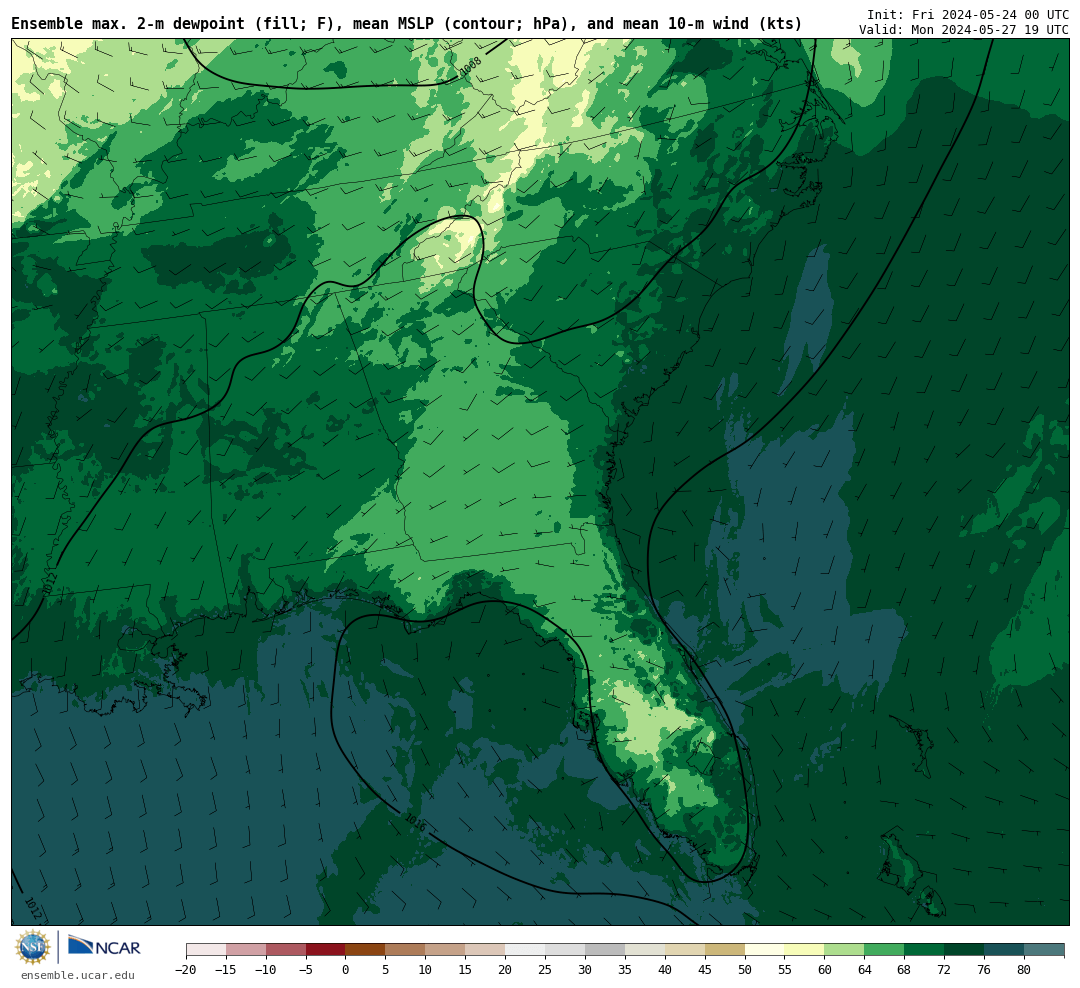
Task: Click the color swatch between 50 and 55
Action: pyautogui.click(x=765, y=950)
